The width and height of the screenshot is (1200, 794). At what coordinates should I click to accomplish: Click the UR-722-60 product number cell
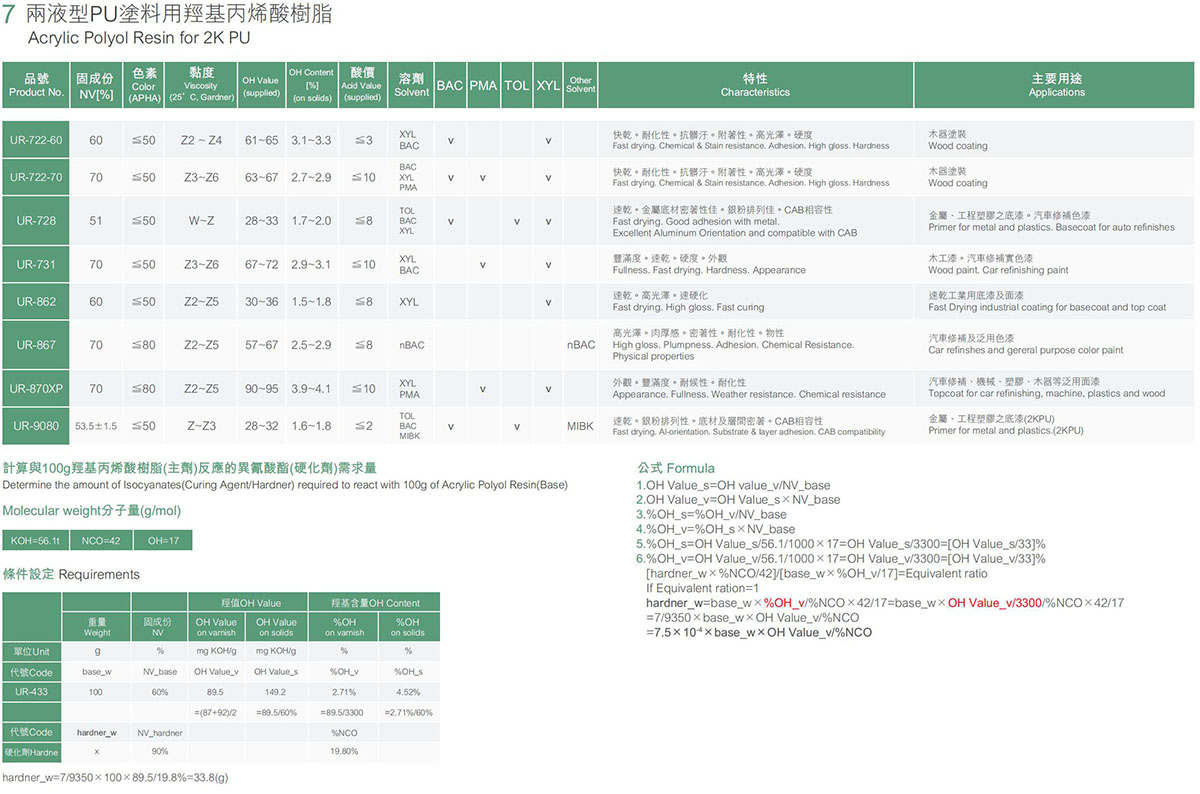pyautogui.click(x=36, y=140)
